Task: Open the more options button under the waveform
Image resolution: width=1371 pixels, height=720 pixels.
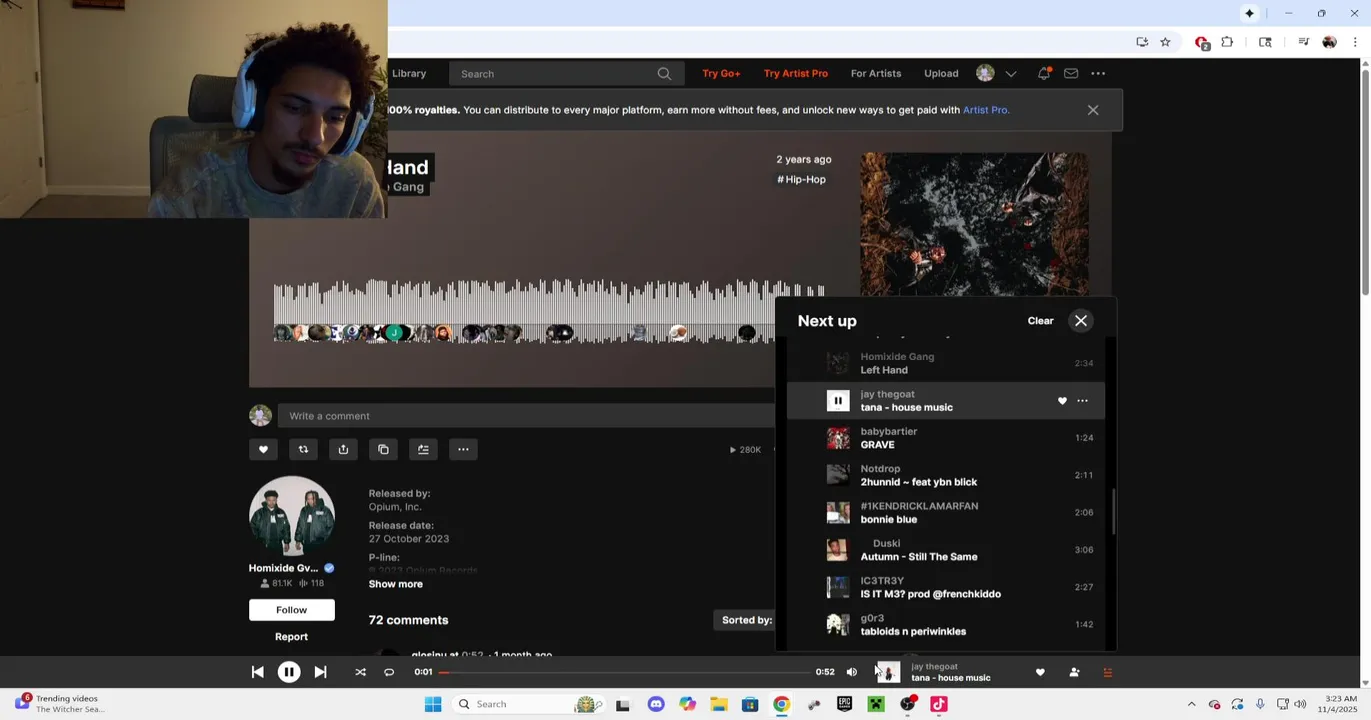Action: coord(463,449)
